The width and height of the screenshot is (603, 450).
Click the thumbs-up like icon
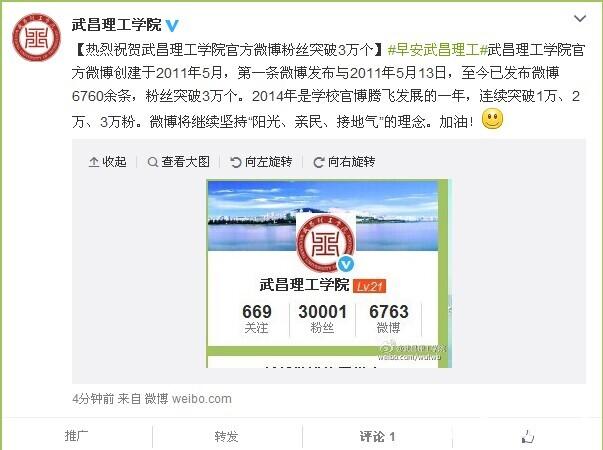click(x=528, y=437)
